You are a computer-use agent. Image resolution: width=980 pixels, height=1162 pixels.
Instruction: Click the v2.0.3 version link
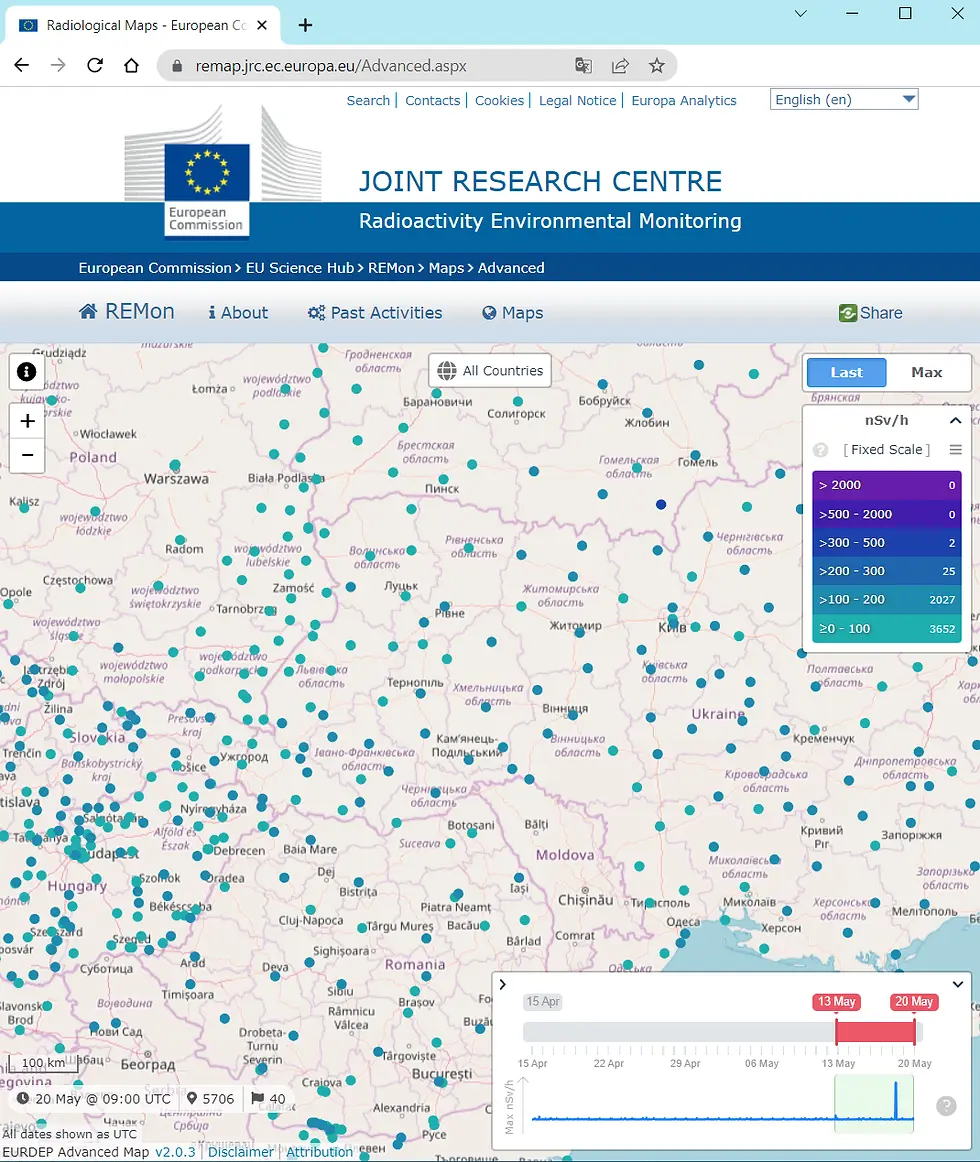[x=175, y=1152]
